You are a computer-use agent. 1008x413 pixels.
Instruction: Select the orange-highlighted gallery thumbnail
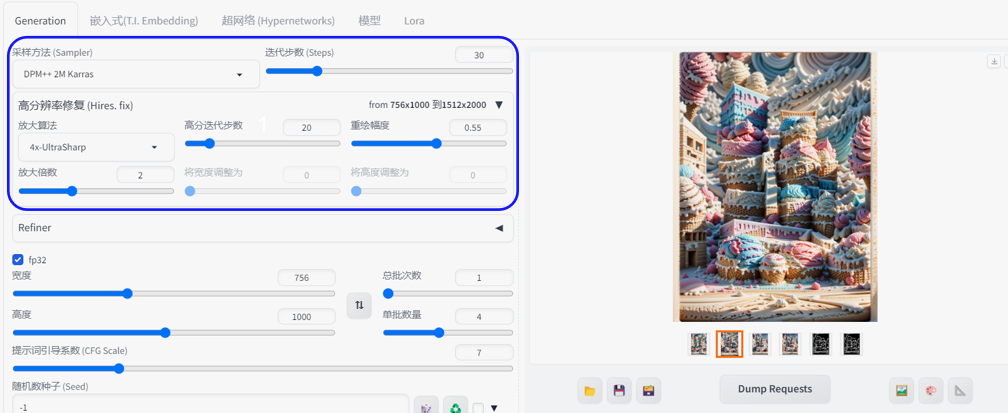(729, 344)
